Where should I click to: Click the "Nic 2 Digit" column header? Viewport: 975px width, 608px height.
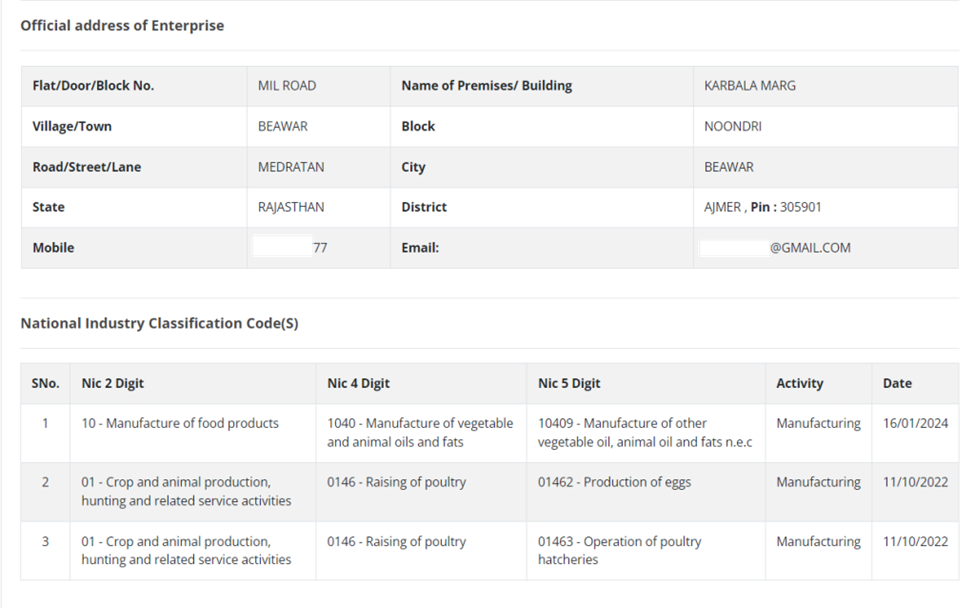pyautogui.click(x=113, y=383)
